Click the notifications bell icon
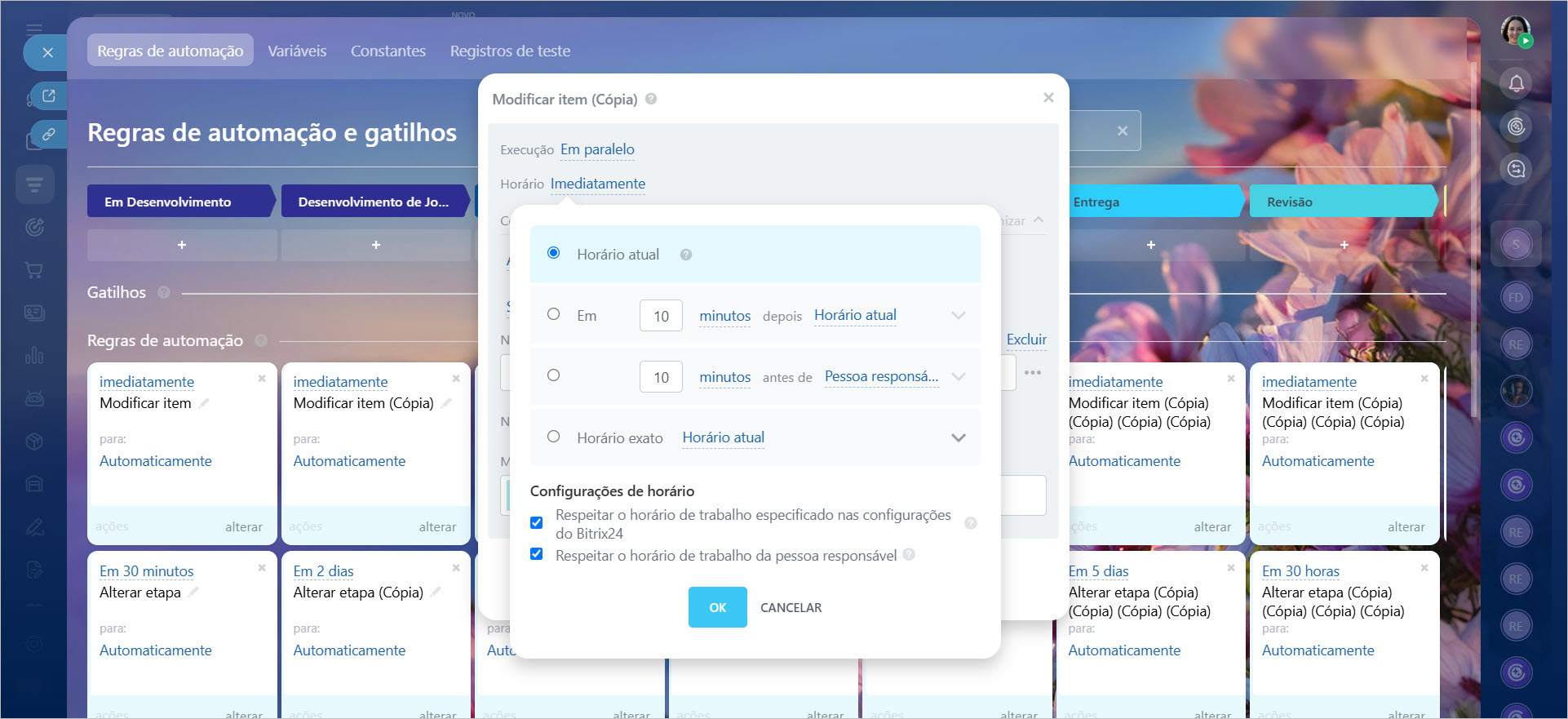The image size is (1568, 719). [x=1516, y=83]
